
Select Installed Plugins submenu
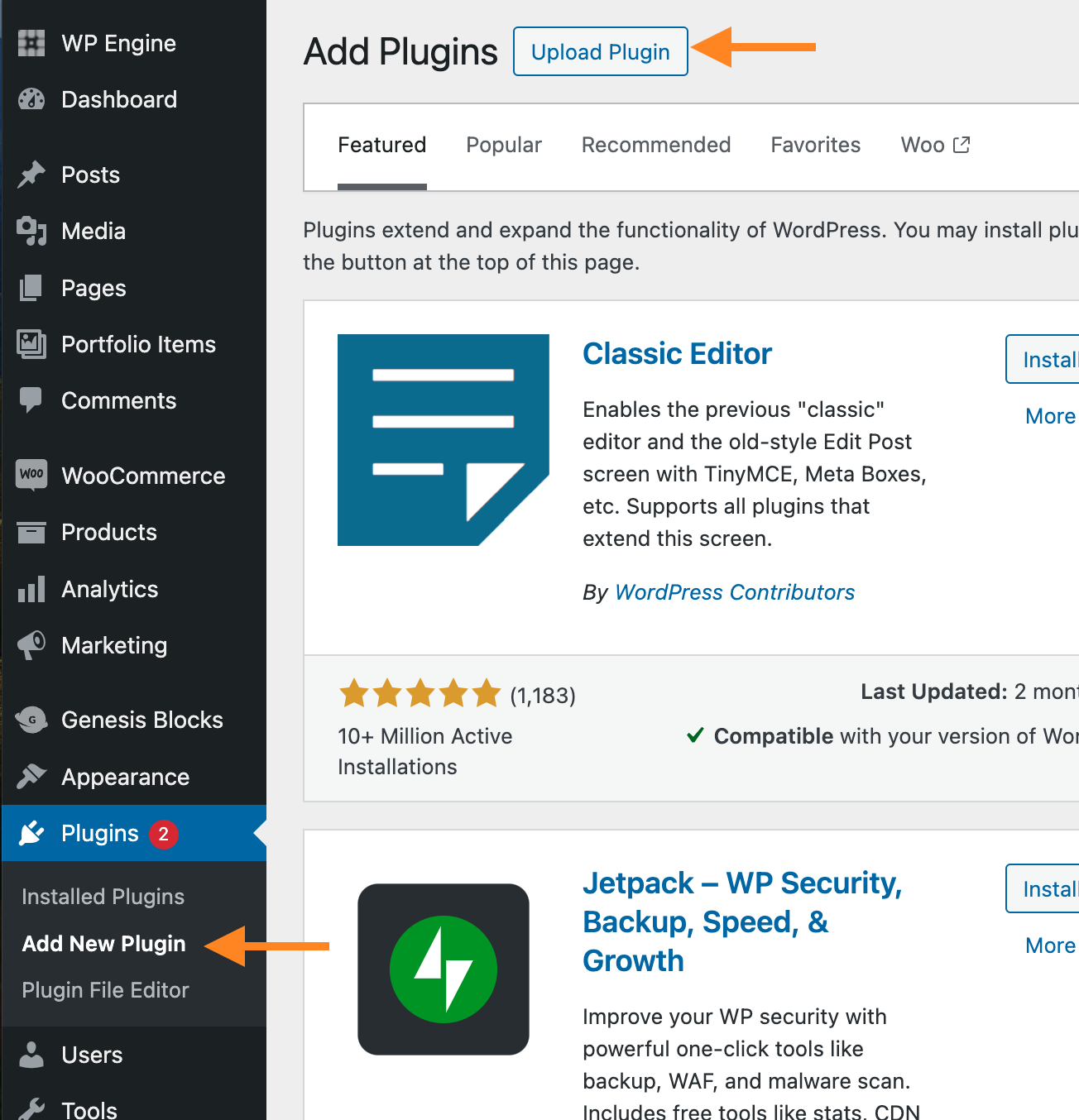(x=103, y=897)
